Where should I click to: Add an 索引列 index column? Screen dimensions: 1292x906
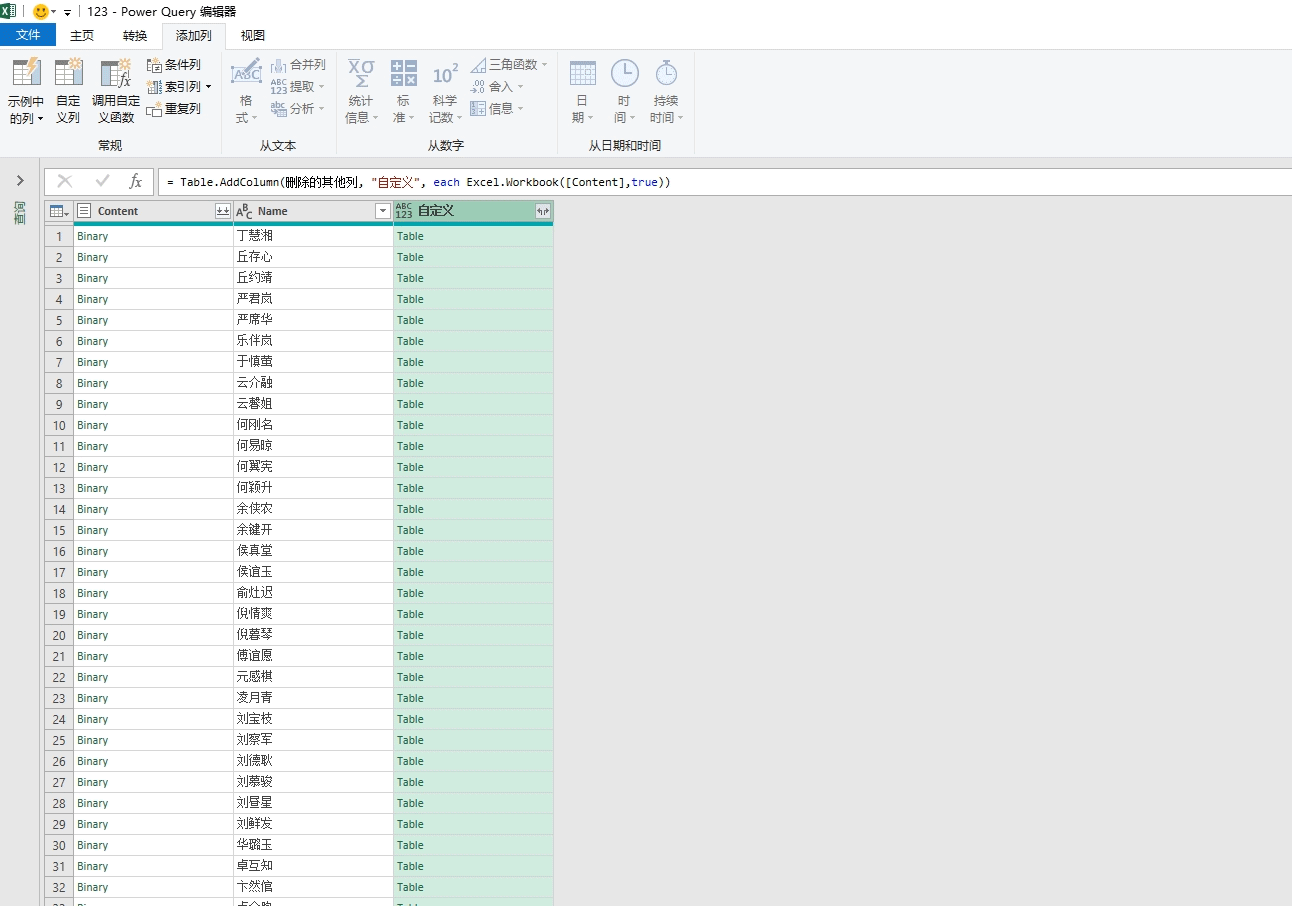(179, 87)
